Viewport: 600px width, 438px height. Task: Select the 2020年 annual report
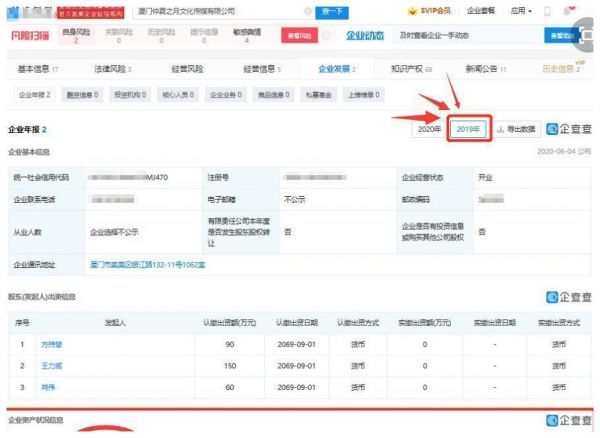pyautogui.click(x=428, y=130)
